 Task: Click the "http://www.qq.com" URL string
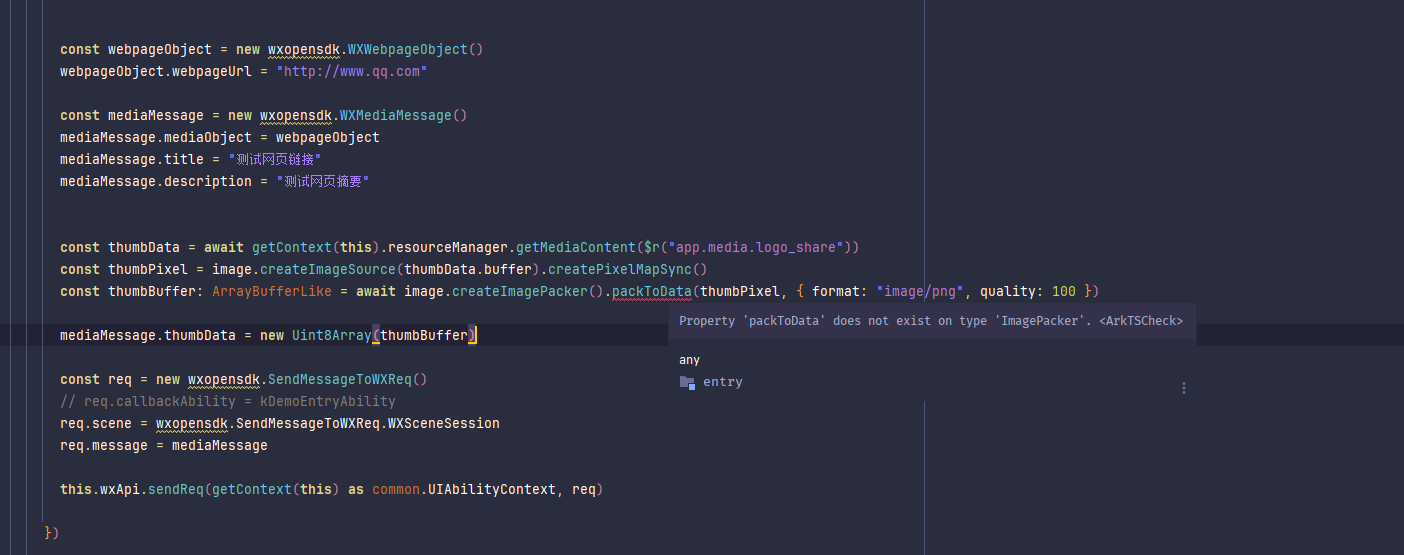point(352,72)
